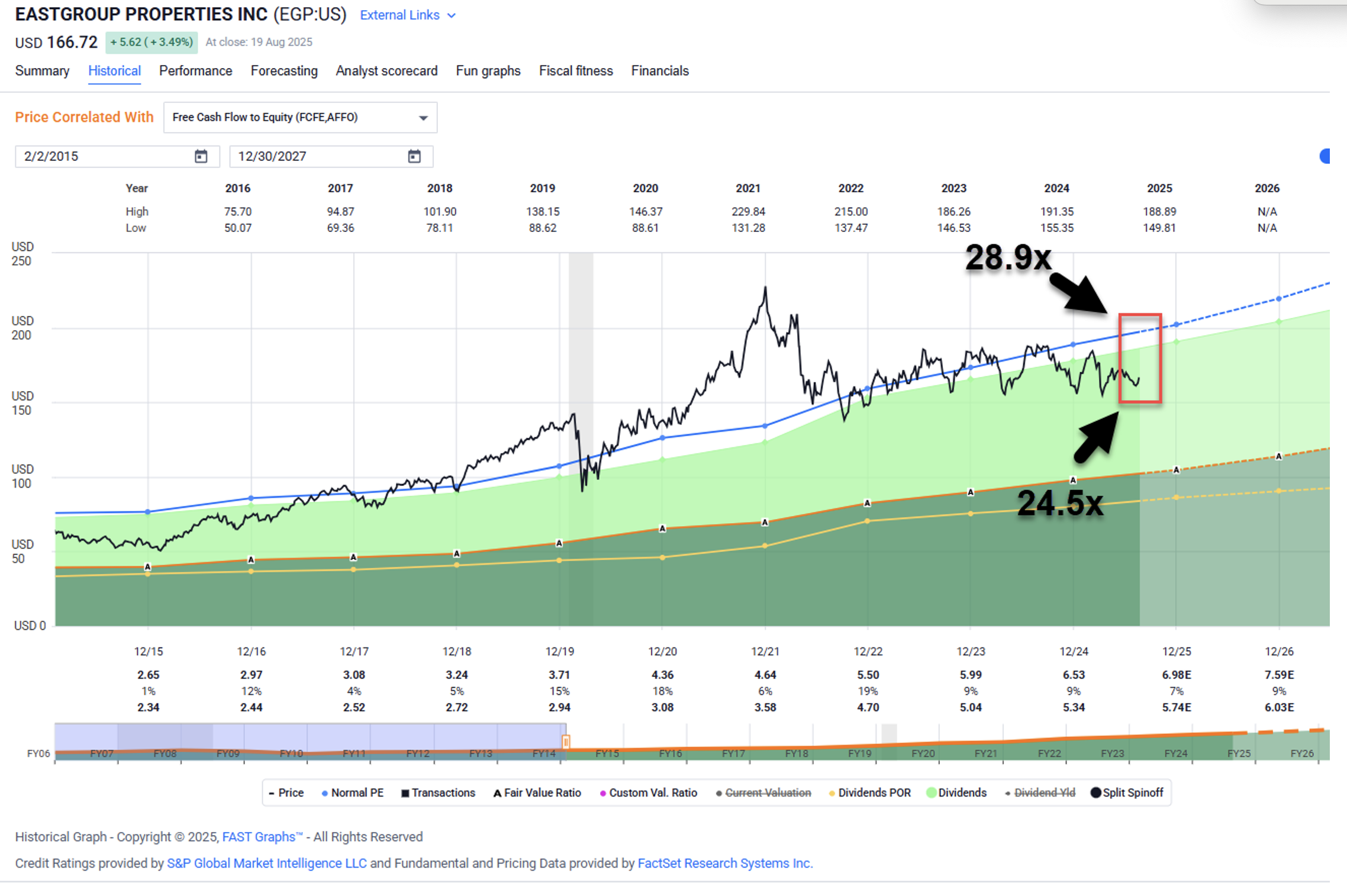Select the Financials tab
Screen dimensions: 1347x896
pyautogui.click(x=660, y=71)
